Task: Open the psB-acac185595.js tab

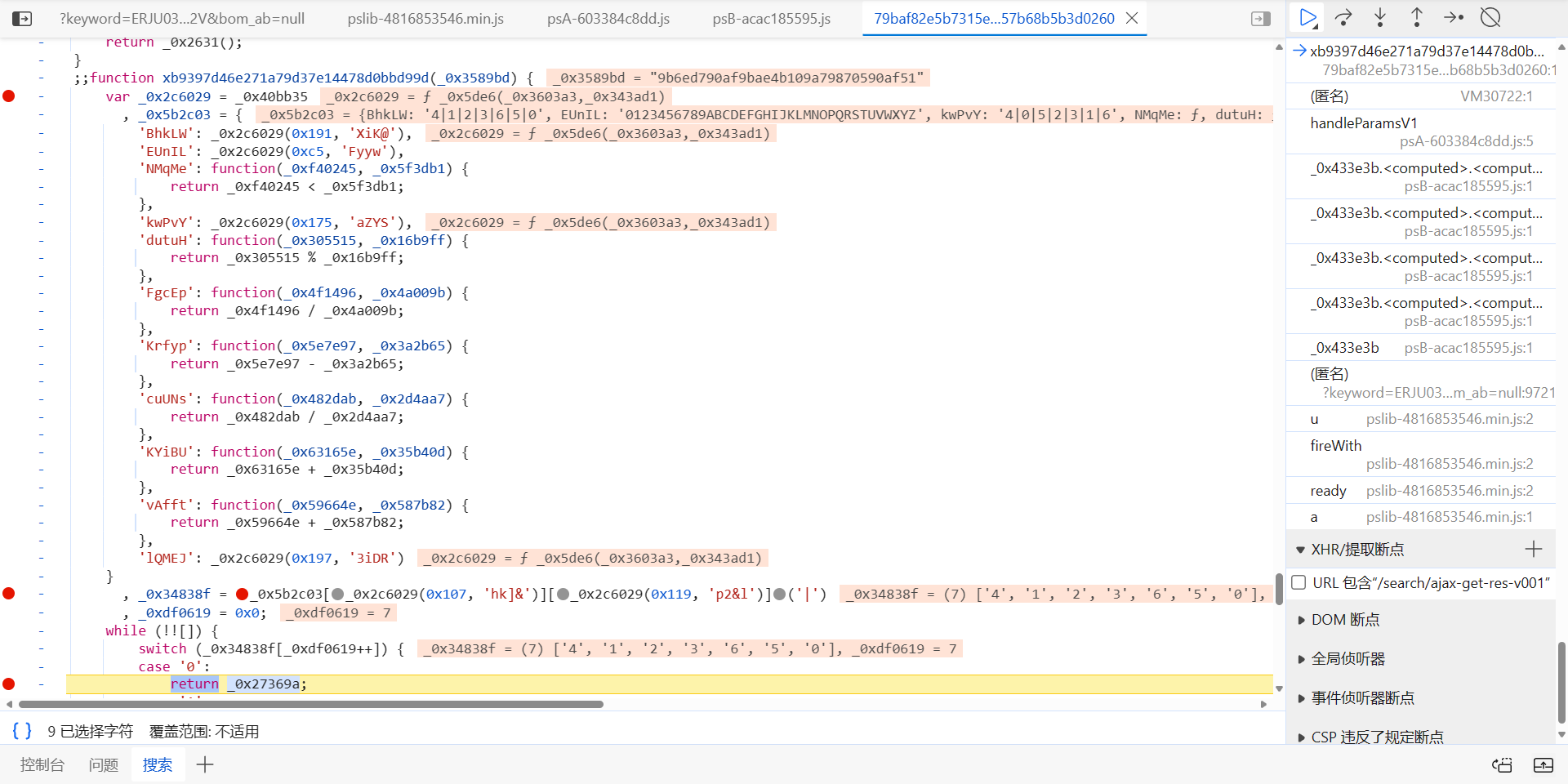Action: pyautogui.click(x=772, y=18)
